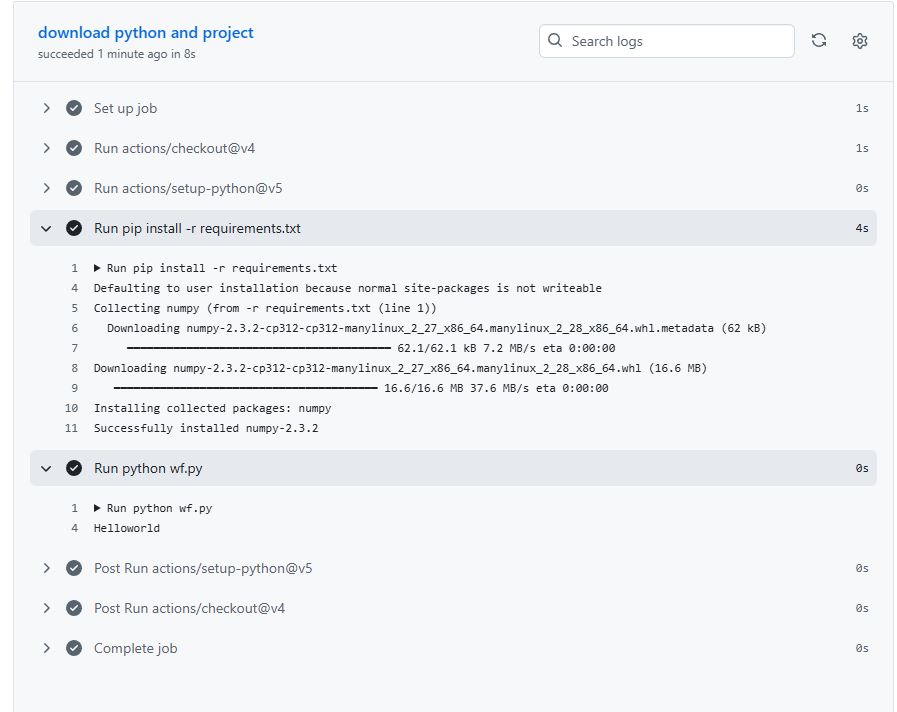Open the 'download python and project' job title
This screenshot has width=897, height=712.
tap(146, 33)
